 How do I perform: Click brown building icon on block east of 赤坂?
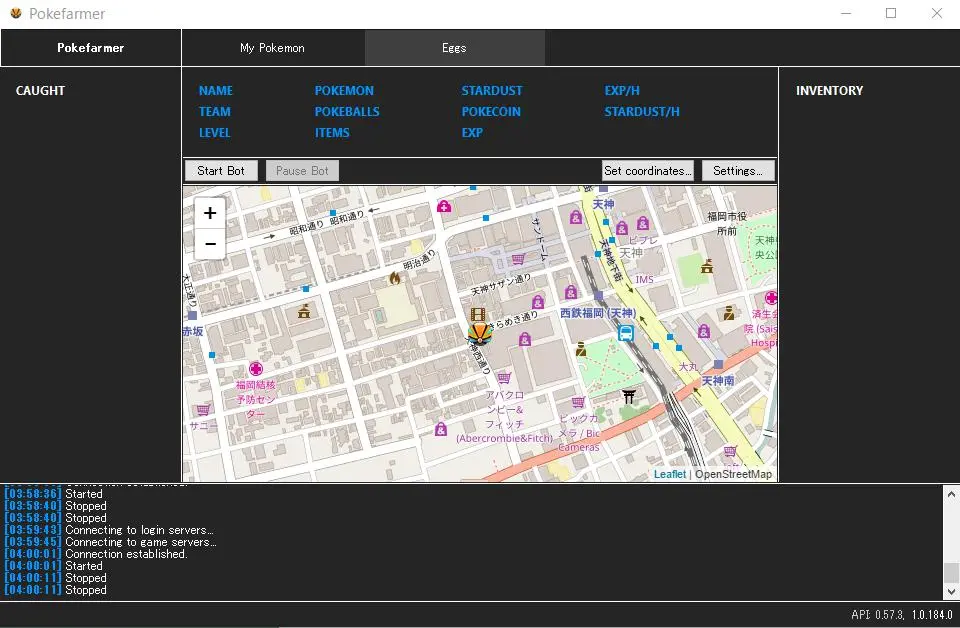(x=304, y=311)
